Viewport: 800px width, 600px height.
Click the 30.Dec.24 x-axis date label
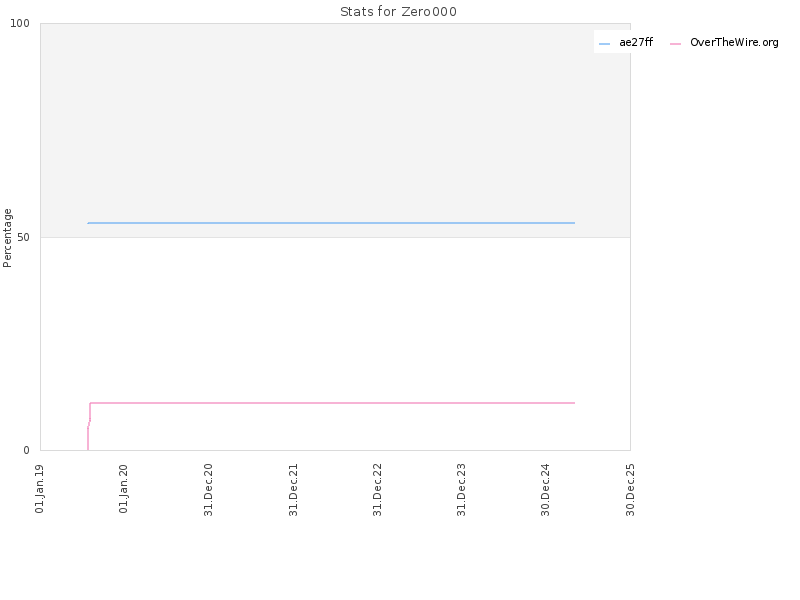point(545,490)
